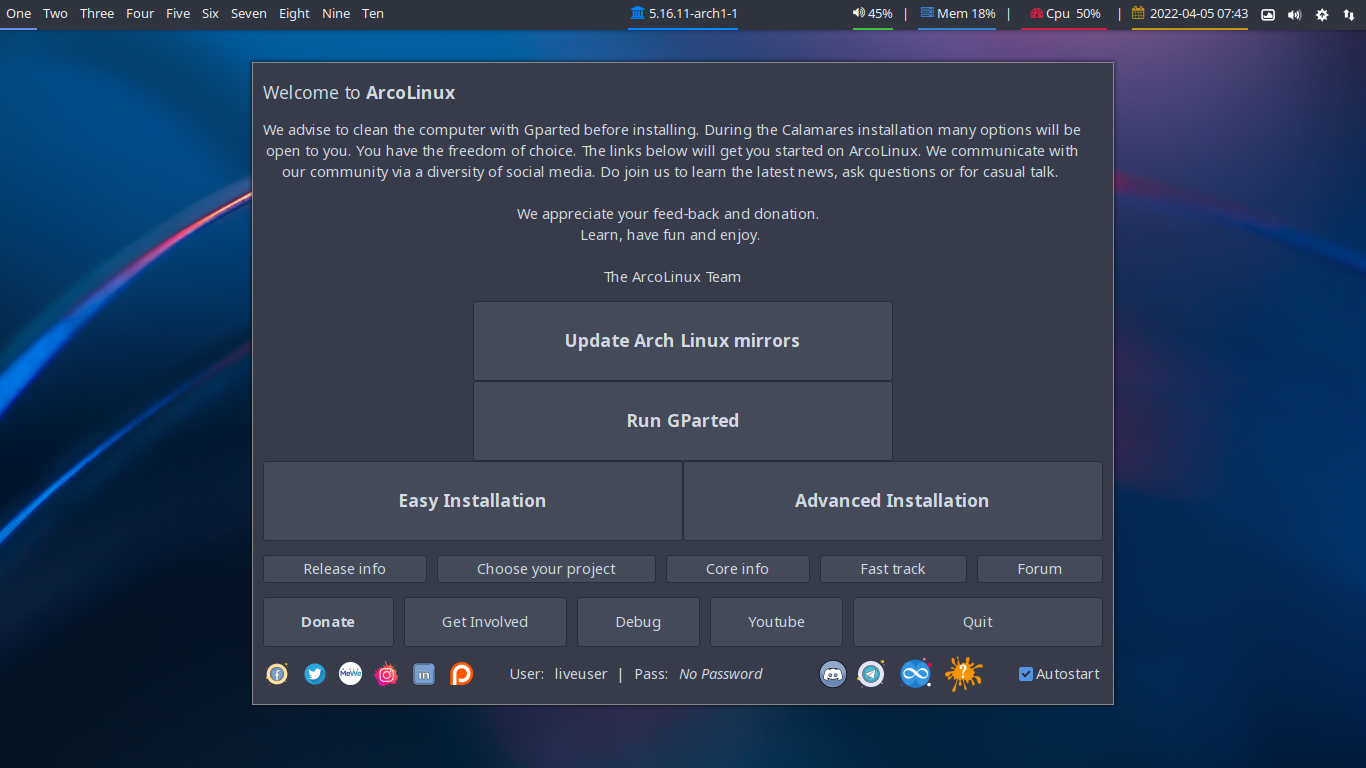Viewport: 1366px width, 768px height.
Task: Click the Get Involved button
Action: [x=485, y=622]
